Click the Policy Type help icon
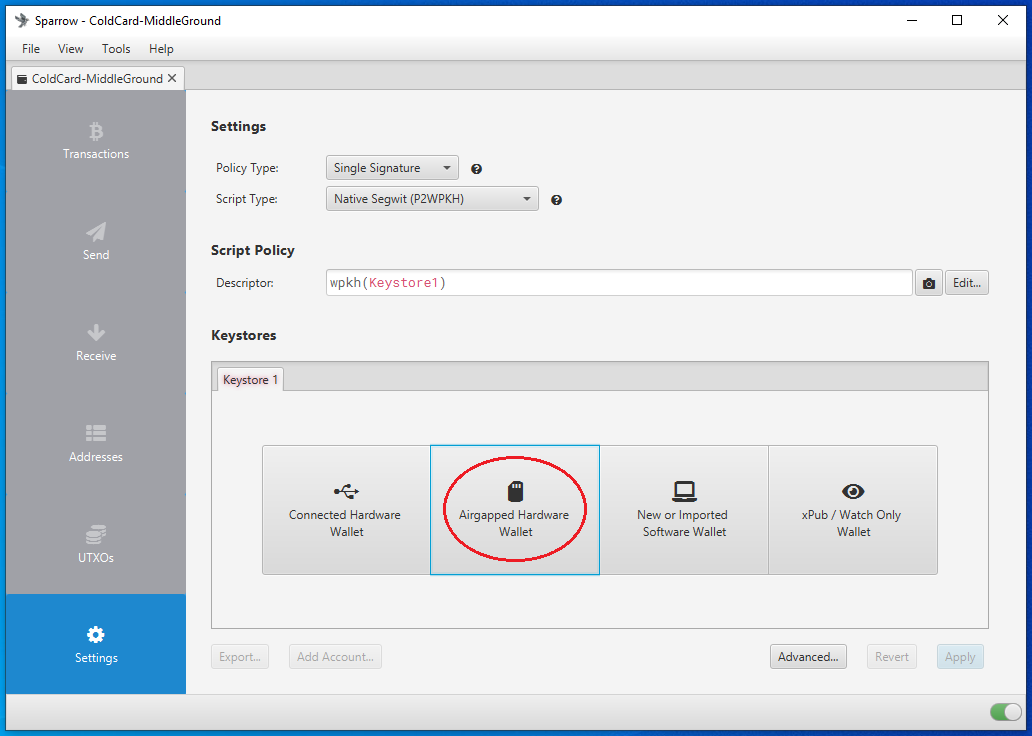Image resolution: width=1032 pixels, height=736 pixels. (477, 169)
